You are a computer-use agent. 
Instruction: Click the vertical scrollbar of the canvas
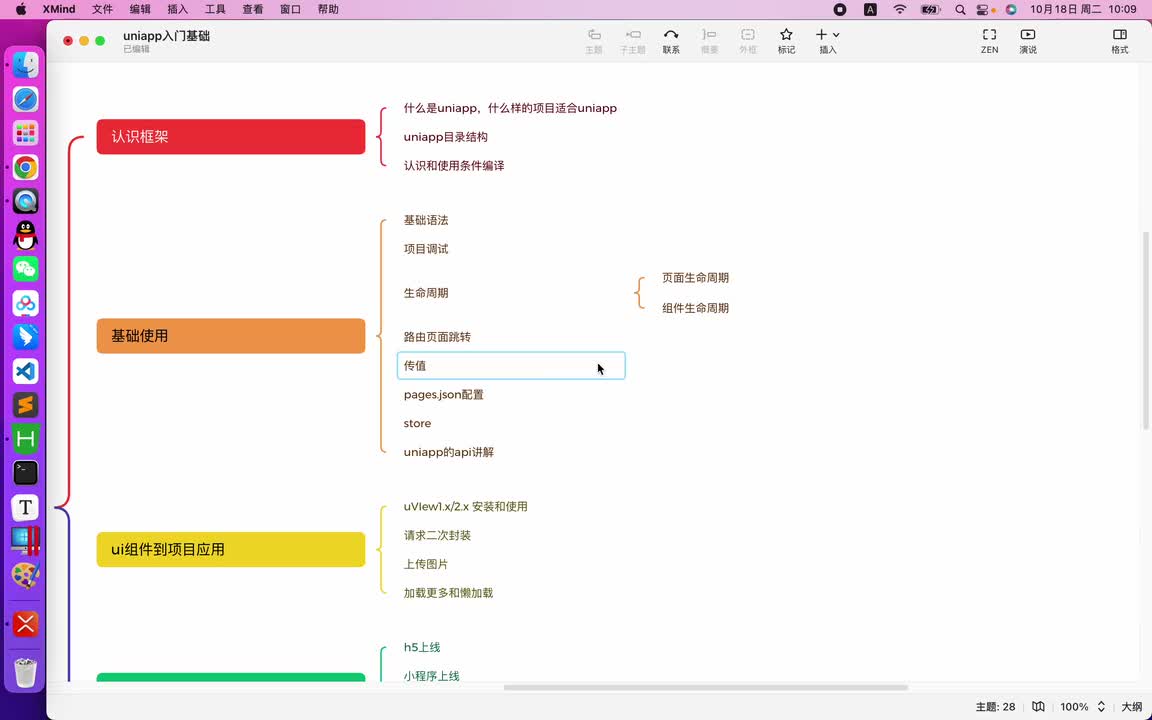[1146, 331]
